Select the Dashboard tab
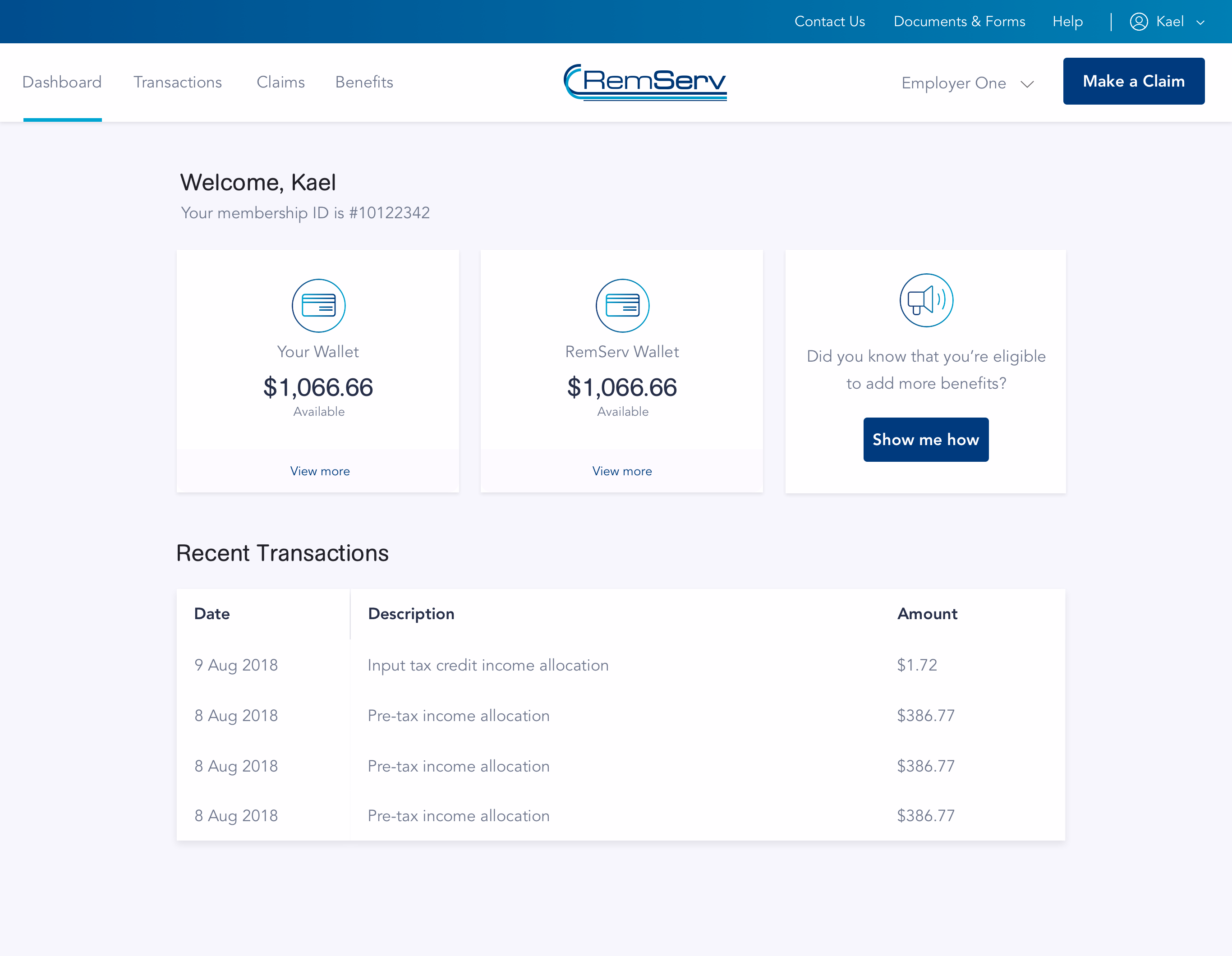This screenshot has width=1232, height=956. point(62,83)
